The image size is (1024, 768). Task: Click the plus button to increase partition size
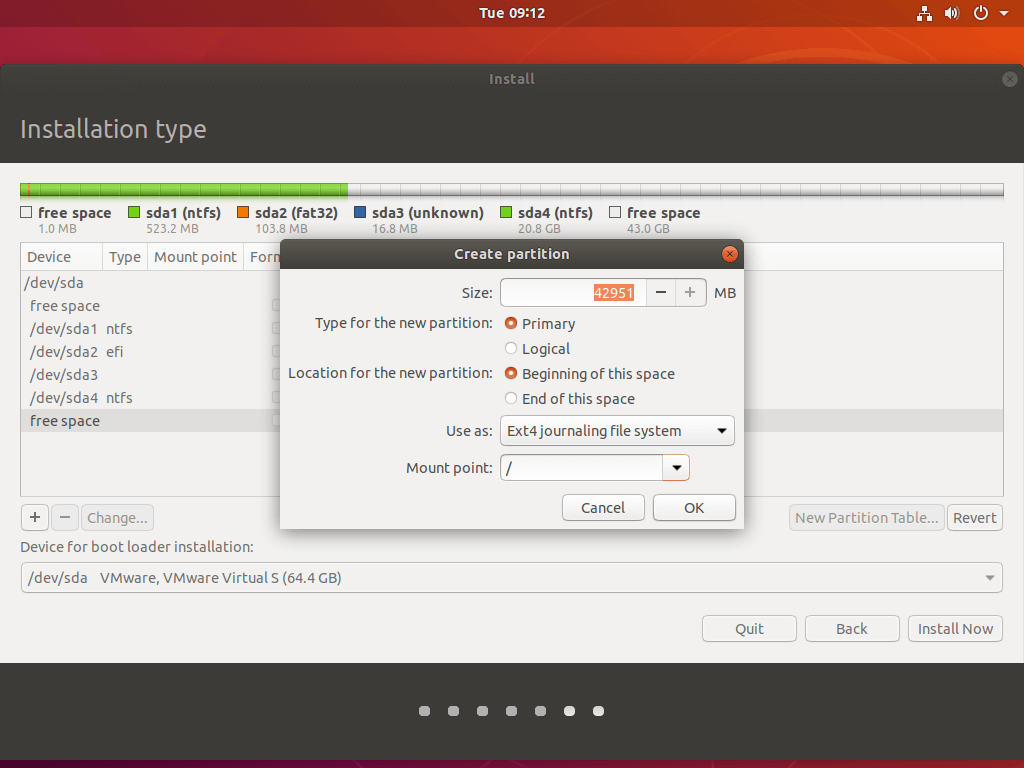(x=689, y=293)
